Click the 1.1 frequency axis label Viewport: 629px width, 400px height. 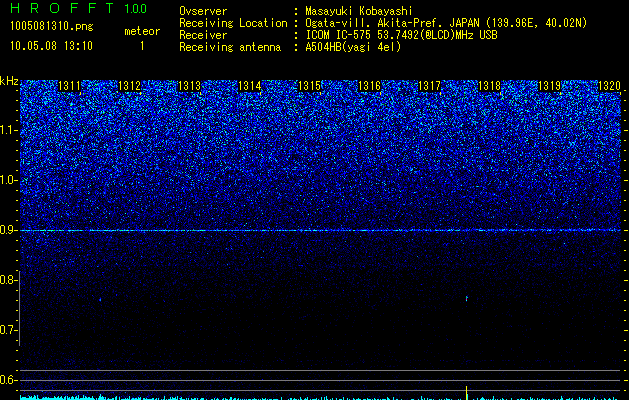coord(7,130)
